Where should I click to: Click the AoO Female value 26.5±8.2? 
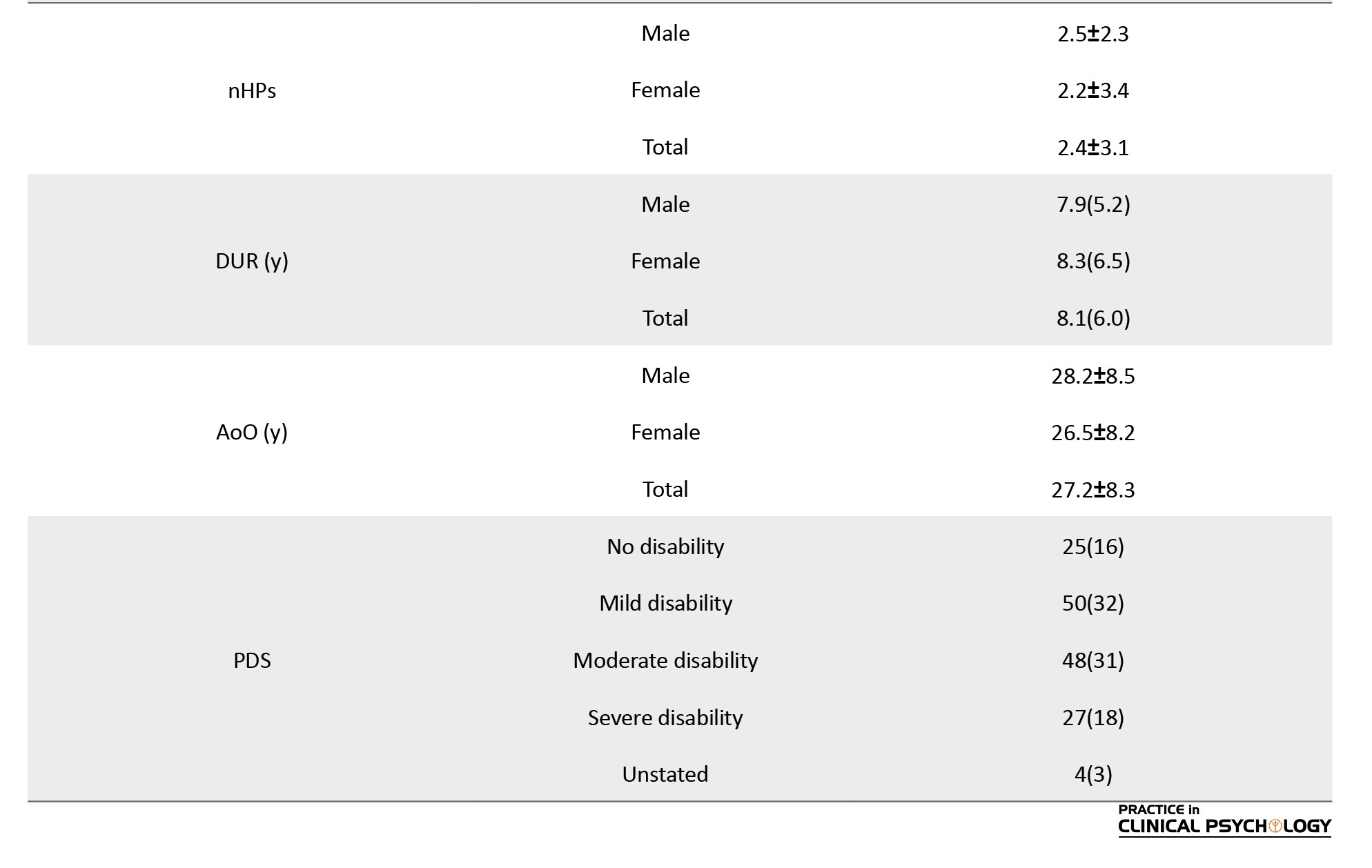tap(1093, 433)
